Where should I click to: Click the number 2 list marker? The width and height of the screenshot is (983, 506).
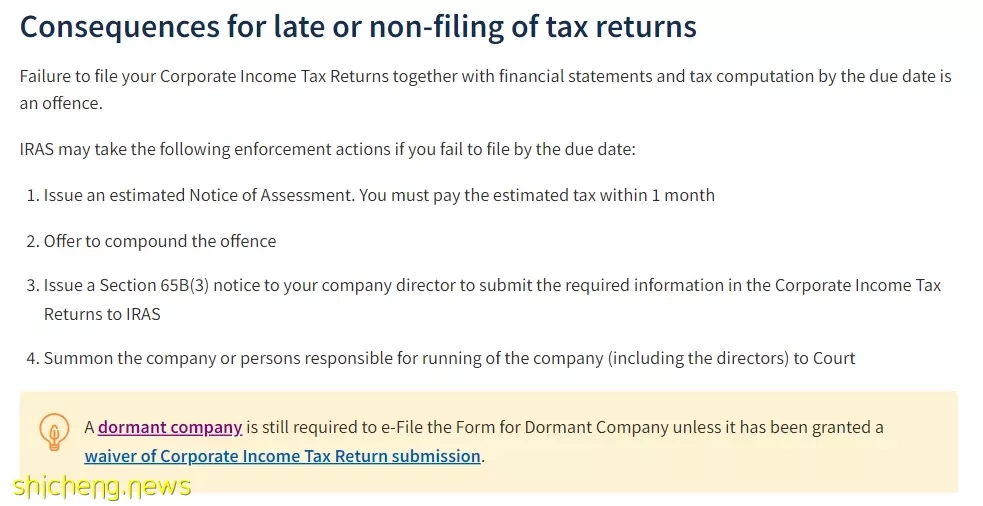click(x=33, y=241)
